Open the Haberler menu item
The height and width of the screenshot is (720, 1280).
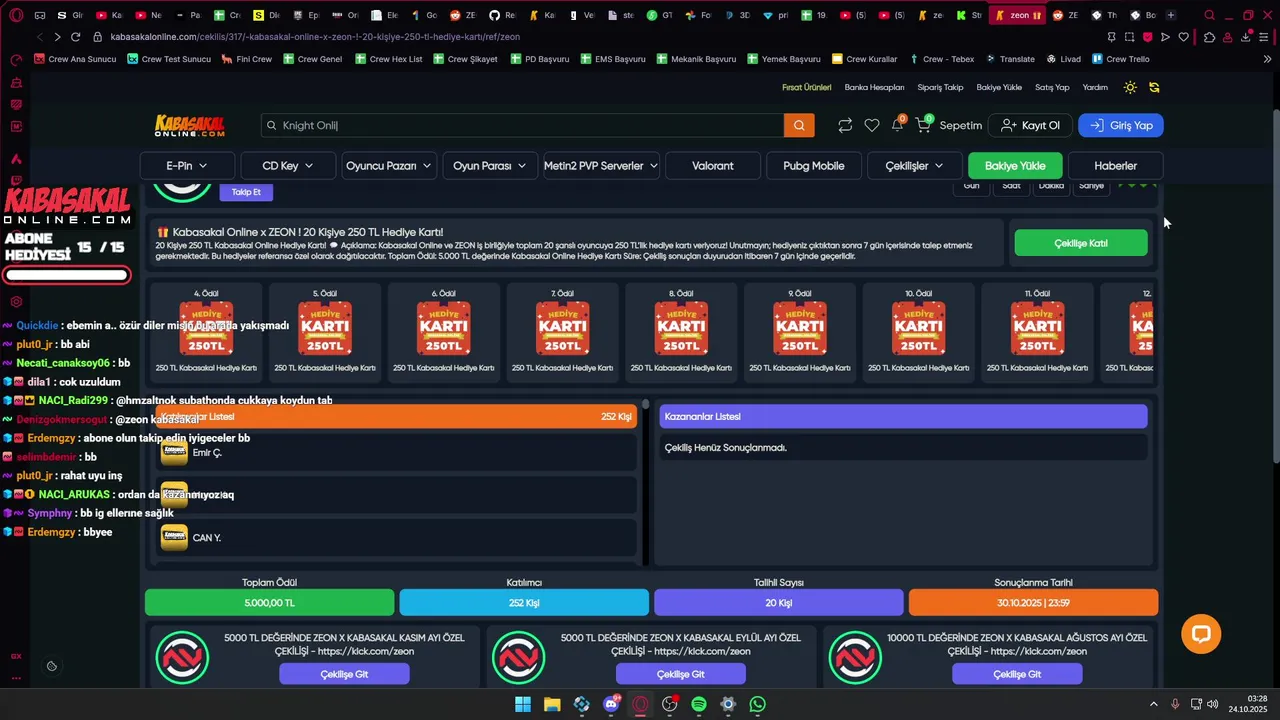[x=1115, y=166]
